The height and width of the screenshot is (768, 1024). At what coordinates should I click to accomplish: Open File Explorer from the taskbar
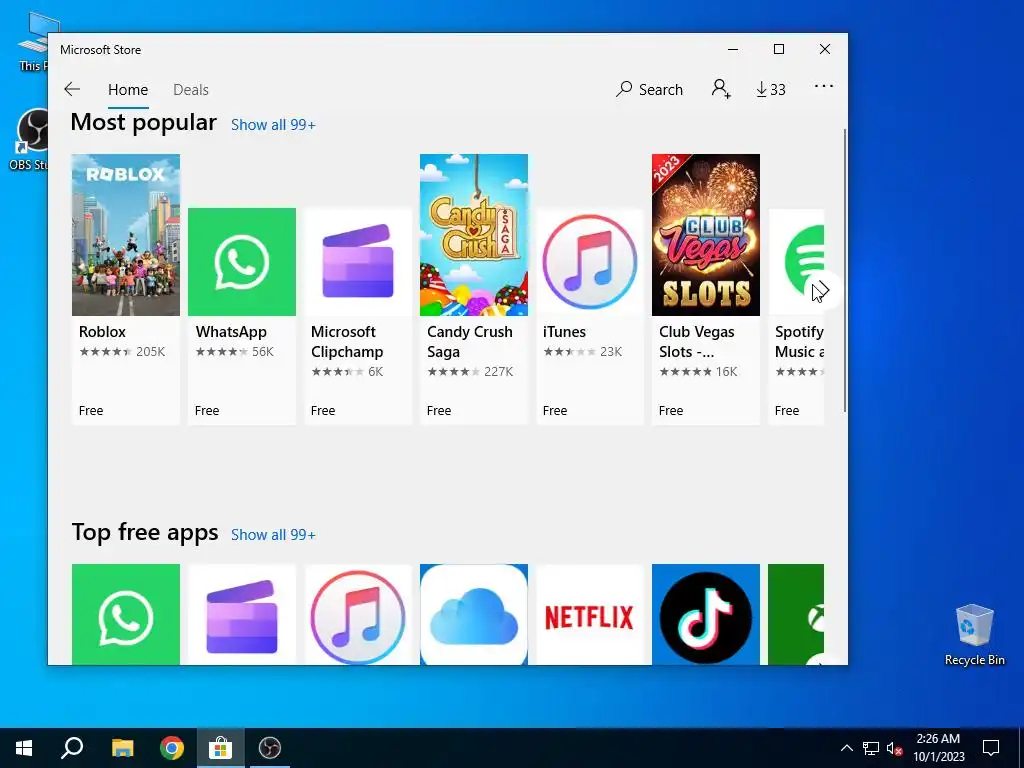click(122, 748)
